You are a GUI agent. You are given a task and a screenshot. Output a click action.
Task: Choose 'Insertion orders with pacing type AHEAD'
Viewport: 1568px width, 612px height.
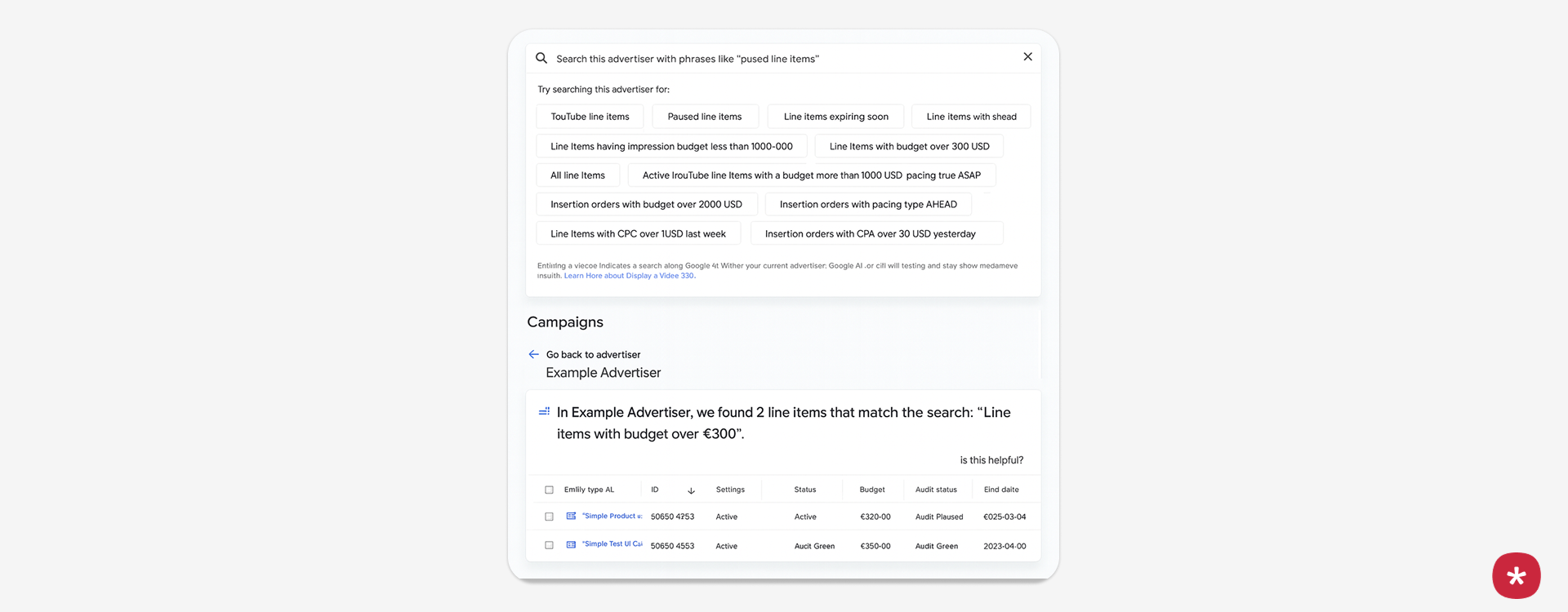coord(868,205)
